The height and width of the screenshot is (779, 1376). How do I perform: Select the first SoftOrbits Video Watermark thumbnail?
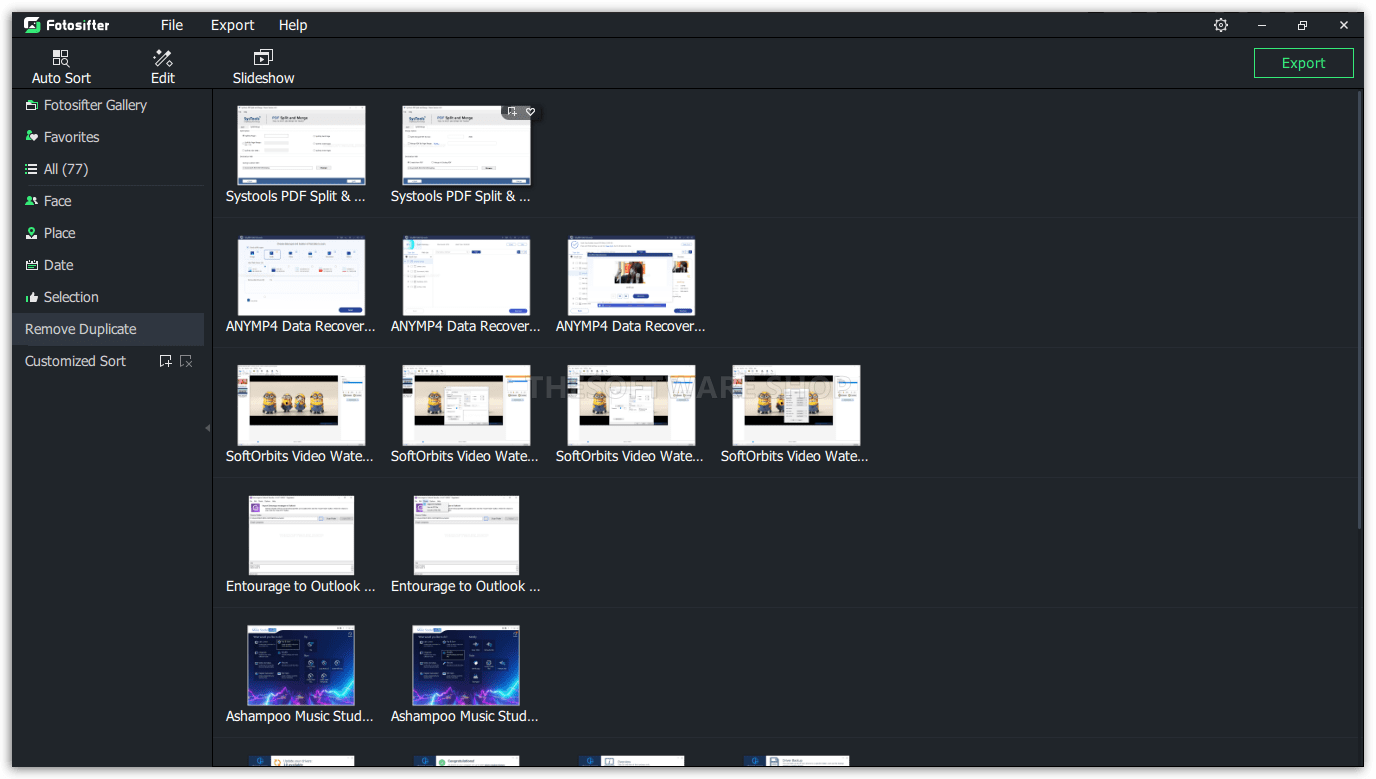coord(301,405)
